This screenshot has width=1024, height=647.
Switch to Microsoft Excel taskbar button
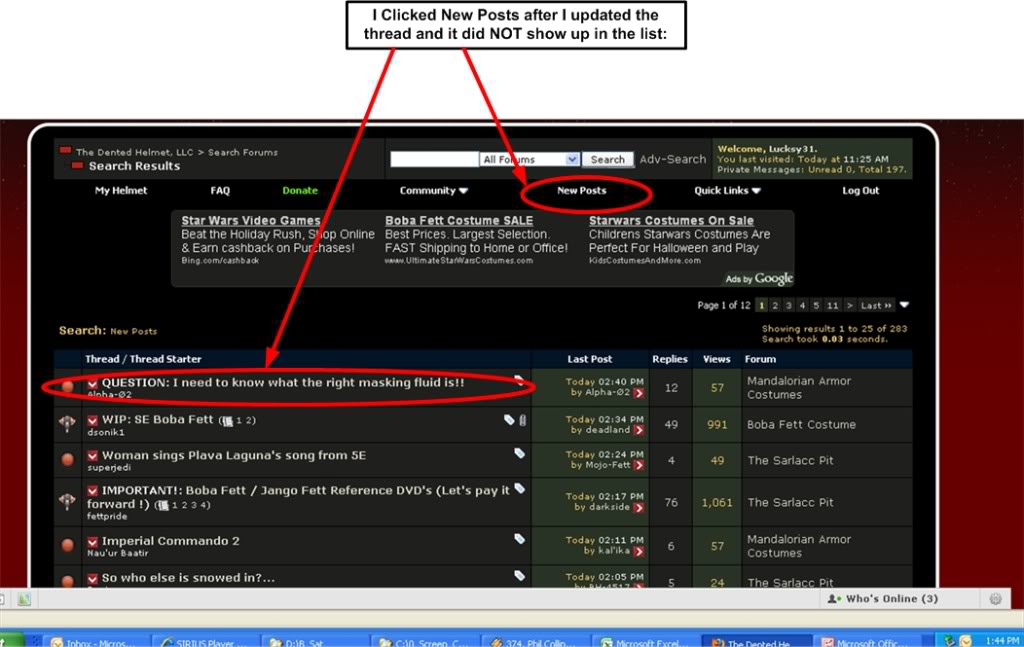[x=647, y=642]
